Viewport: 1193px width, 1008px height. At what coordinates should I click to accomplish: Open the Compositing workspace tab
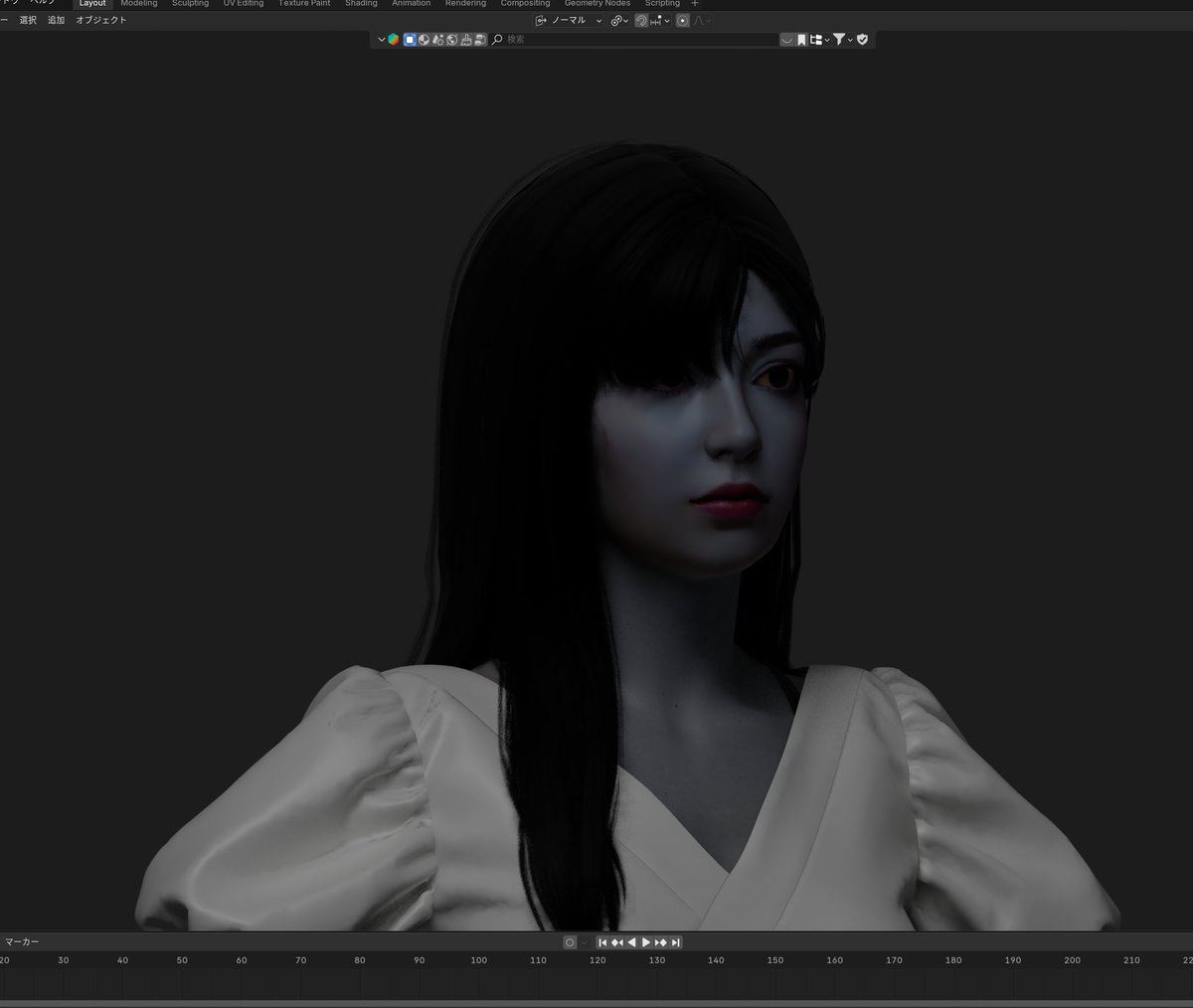point(525,4)
